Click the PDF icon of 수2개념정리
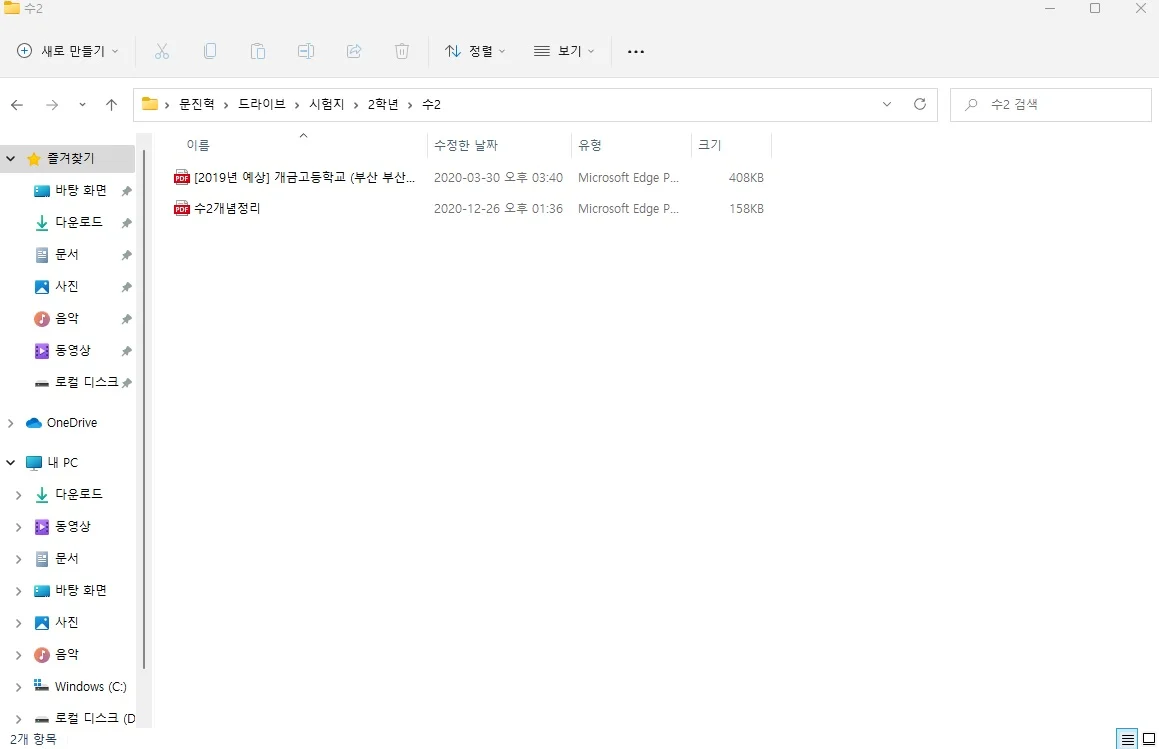The image size is (1159, 749). [x=182, y=209]
